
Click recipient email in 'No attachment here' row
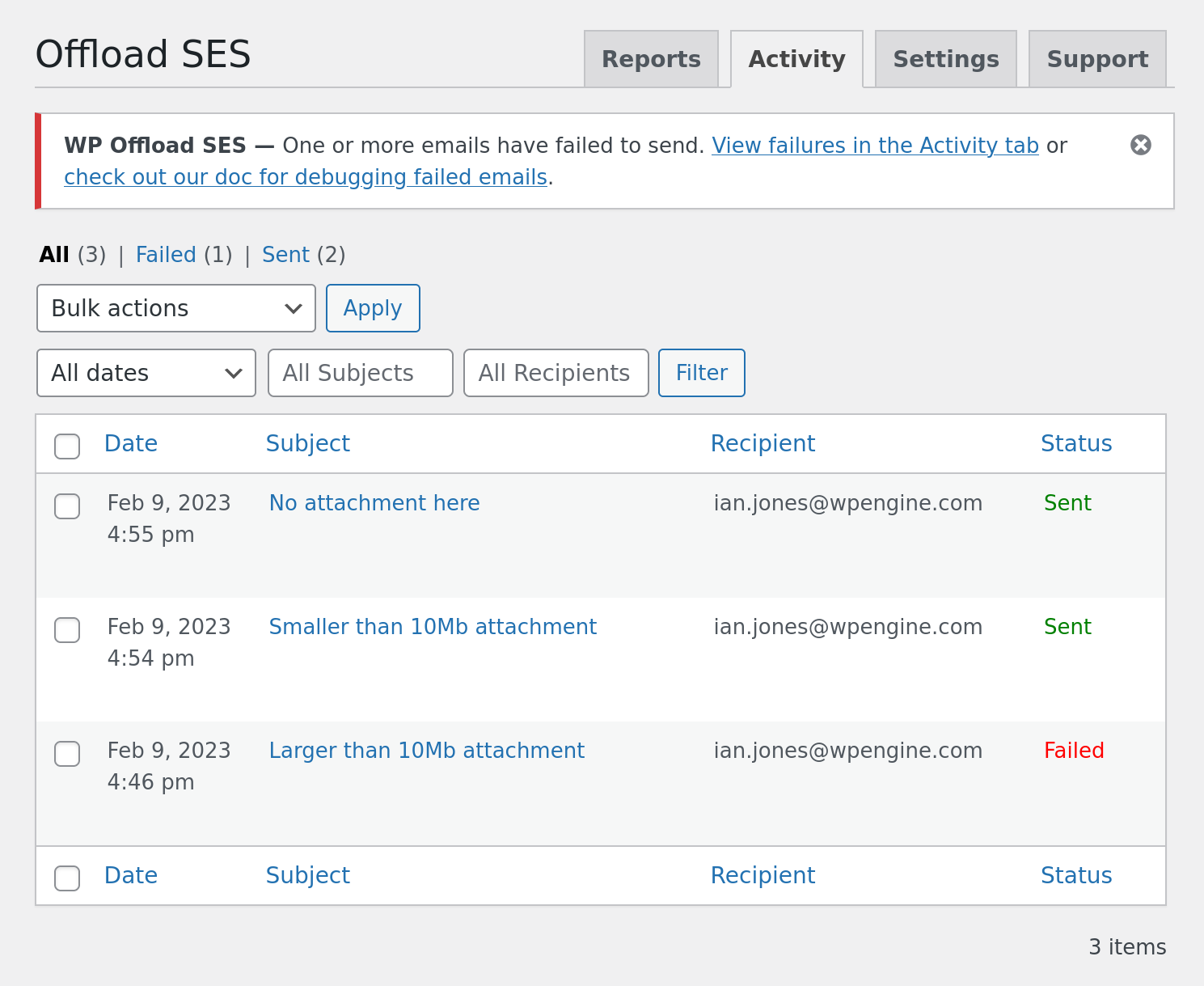[x=848, y=503]
